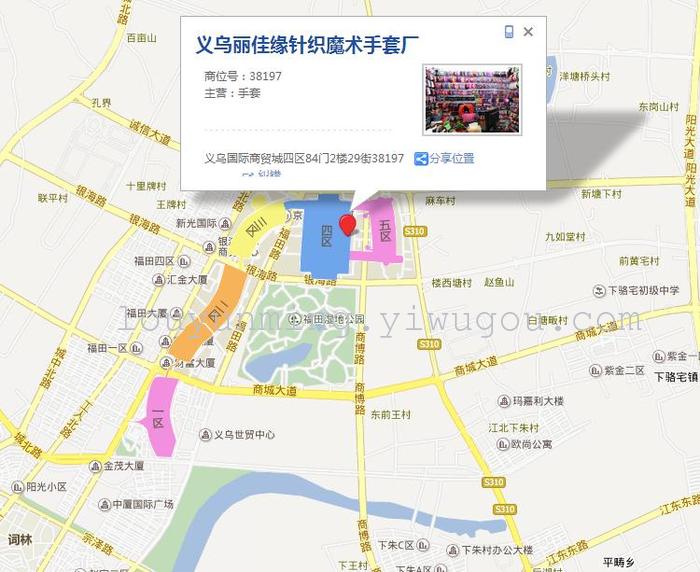
Task: Click the 汇金大厦 building icon
Action: pyautogui.click(x=158, y=280)
